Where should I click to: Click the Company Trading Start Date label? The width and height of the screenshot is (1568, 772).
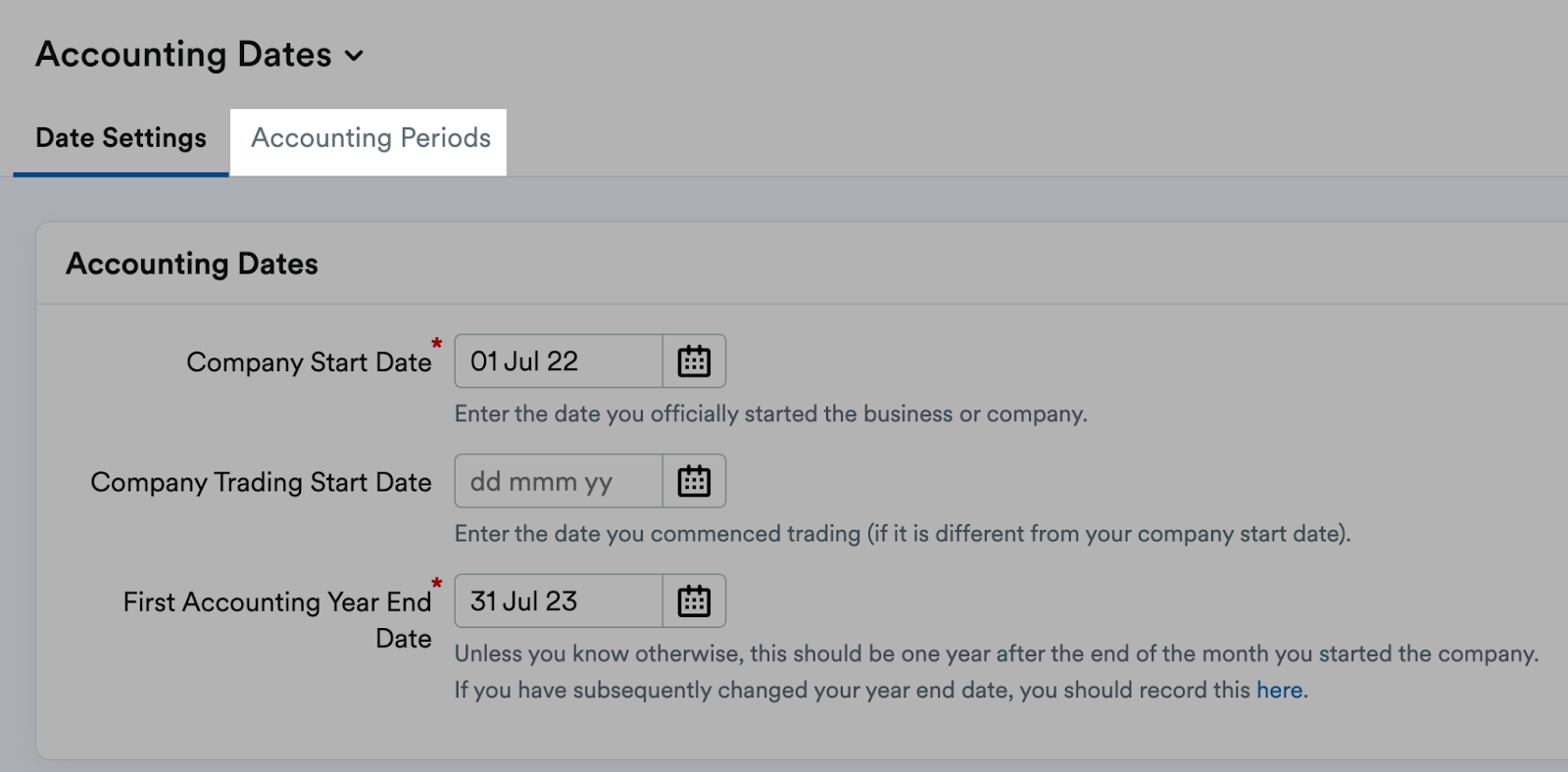(261, 482)
